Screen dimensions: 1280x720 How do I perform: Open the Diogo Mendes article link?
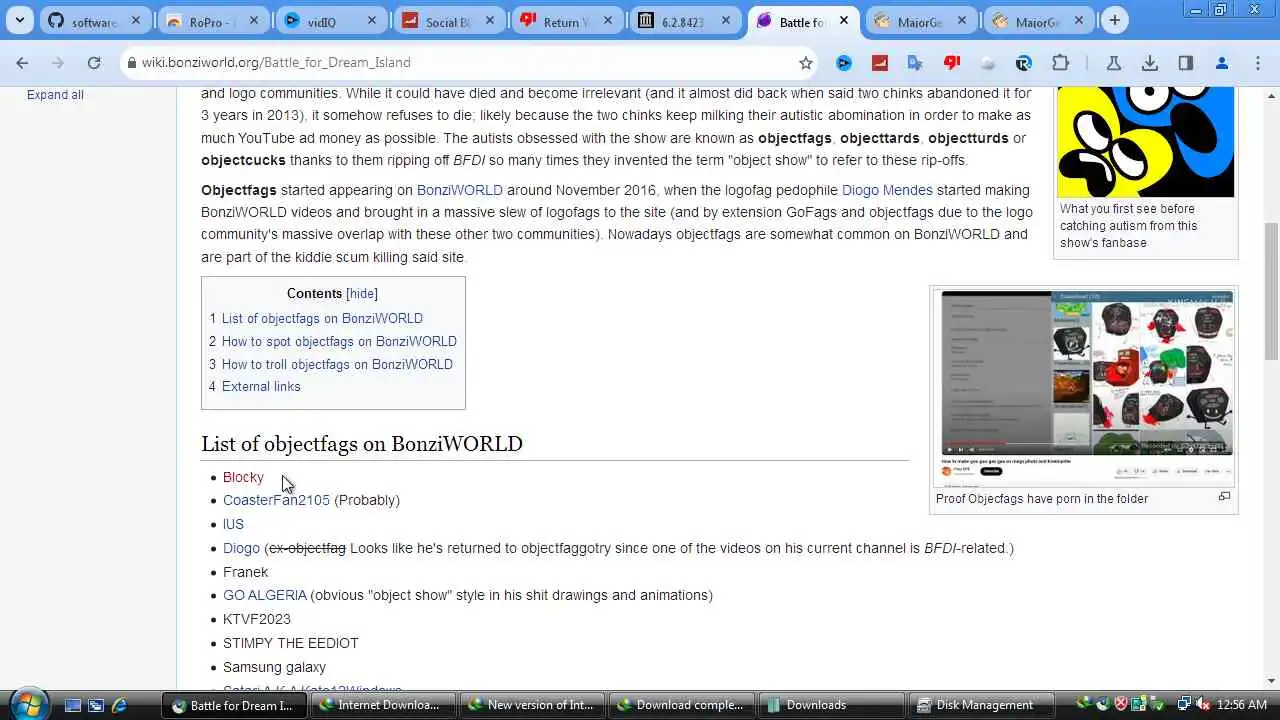(887, 190)
